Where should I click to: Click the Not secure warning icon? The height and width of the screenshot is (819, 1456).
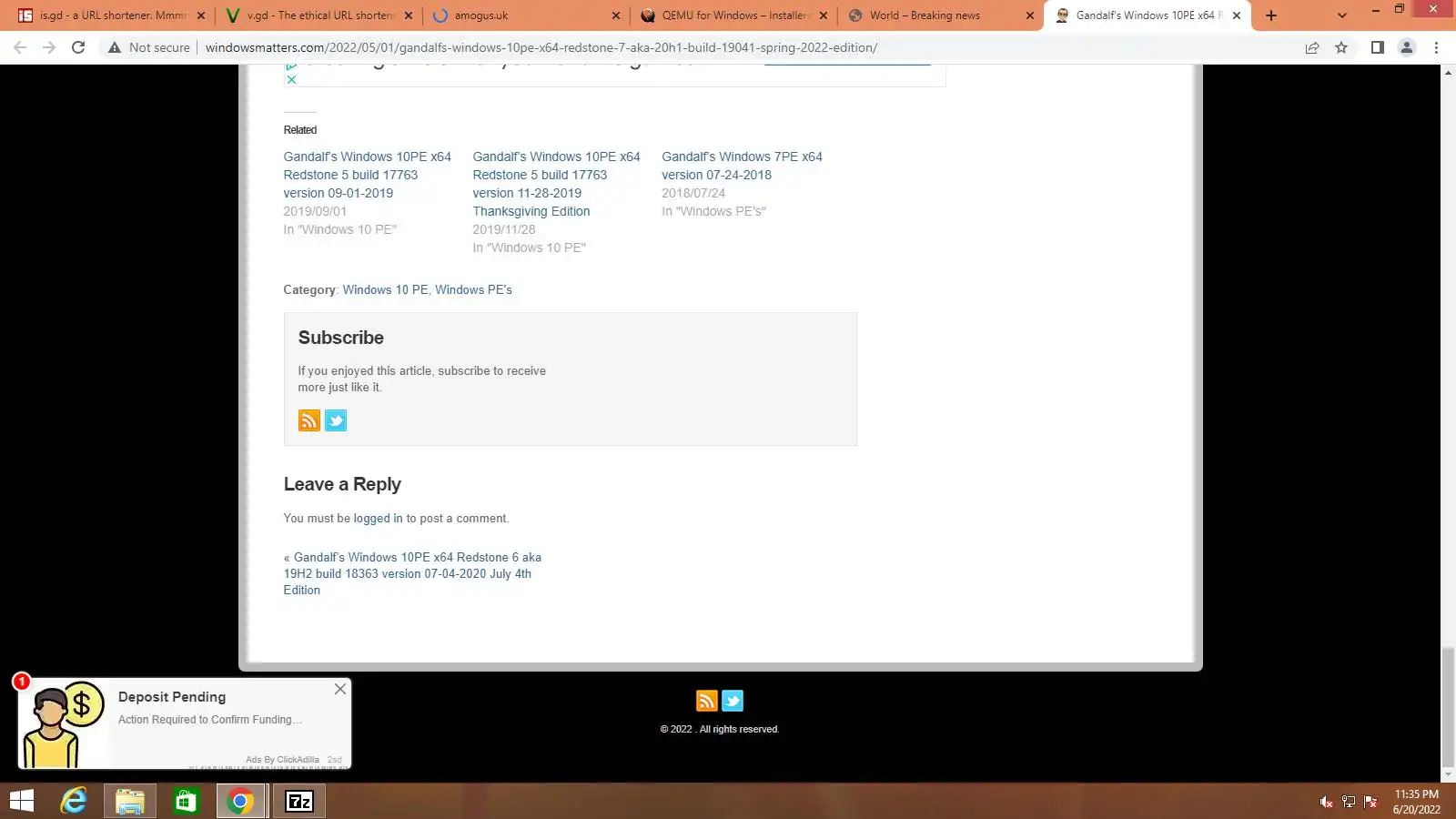point(115,47)
